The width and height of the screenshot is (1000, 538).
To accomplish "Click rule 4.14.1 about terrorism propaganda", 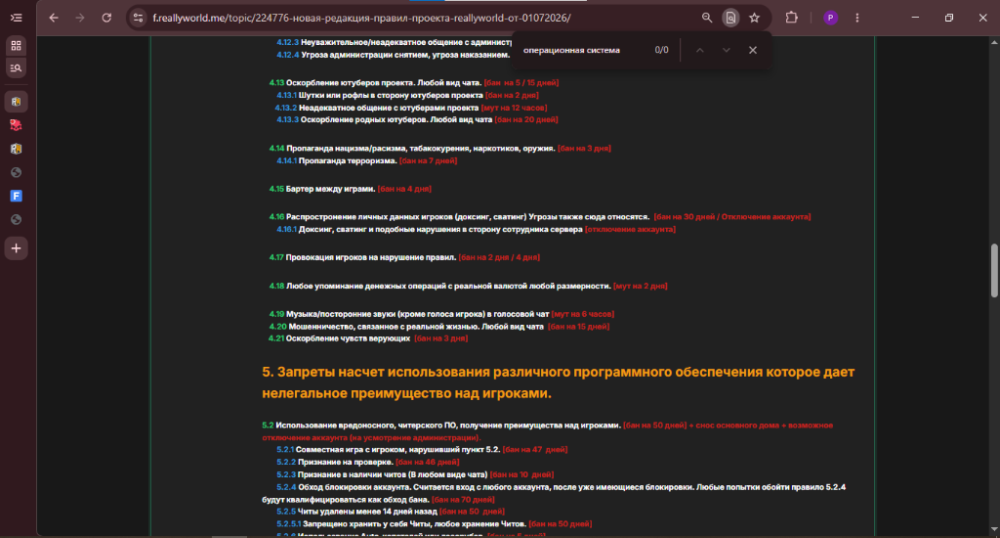I will tap(367, 161).
